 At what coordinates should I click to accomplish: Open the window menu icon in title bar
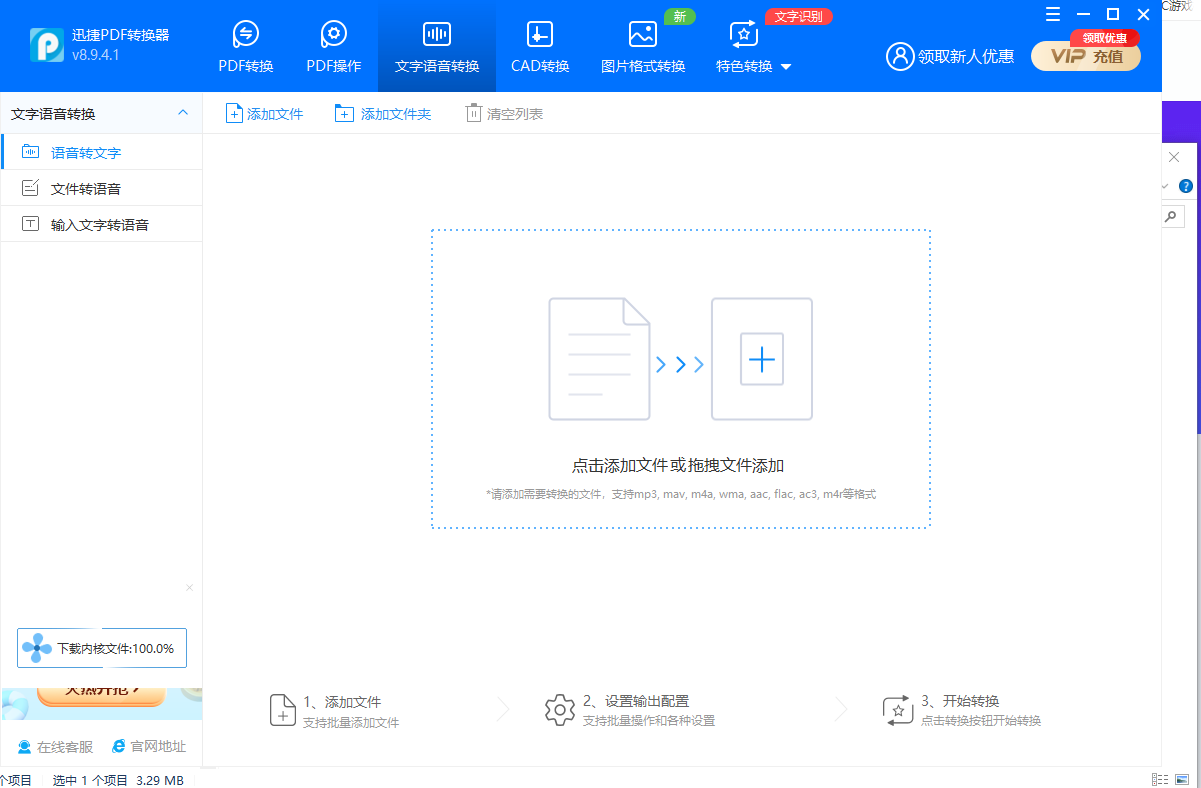tap(1052, 14)
